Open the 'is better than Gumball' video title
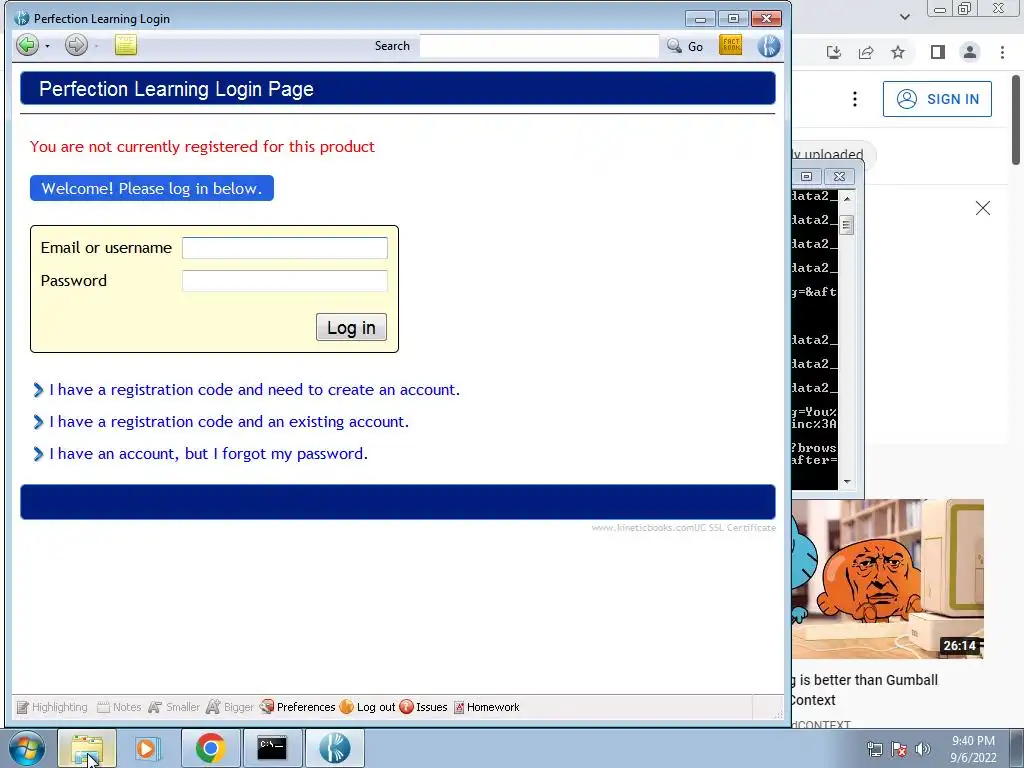Image resolution: width=1024 pixels, height=768 pixels. coord(867,690)
